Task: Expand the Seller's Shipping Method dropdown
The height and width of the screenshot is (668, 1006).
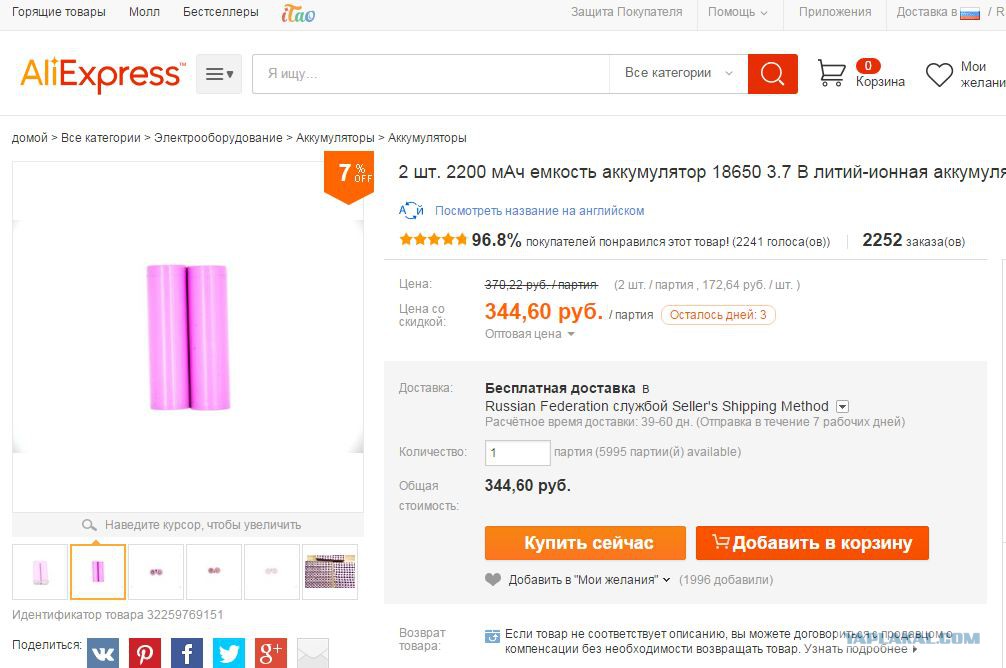Action: [x=842, y=407]
